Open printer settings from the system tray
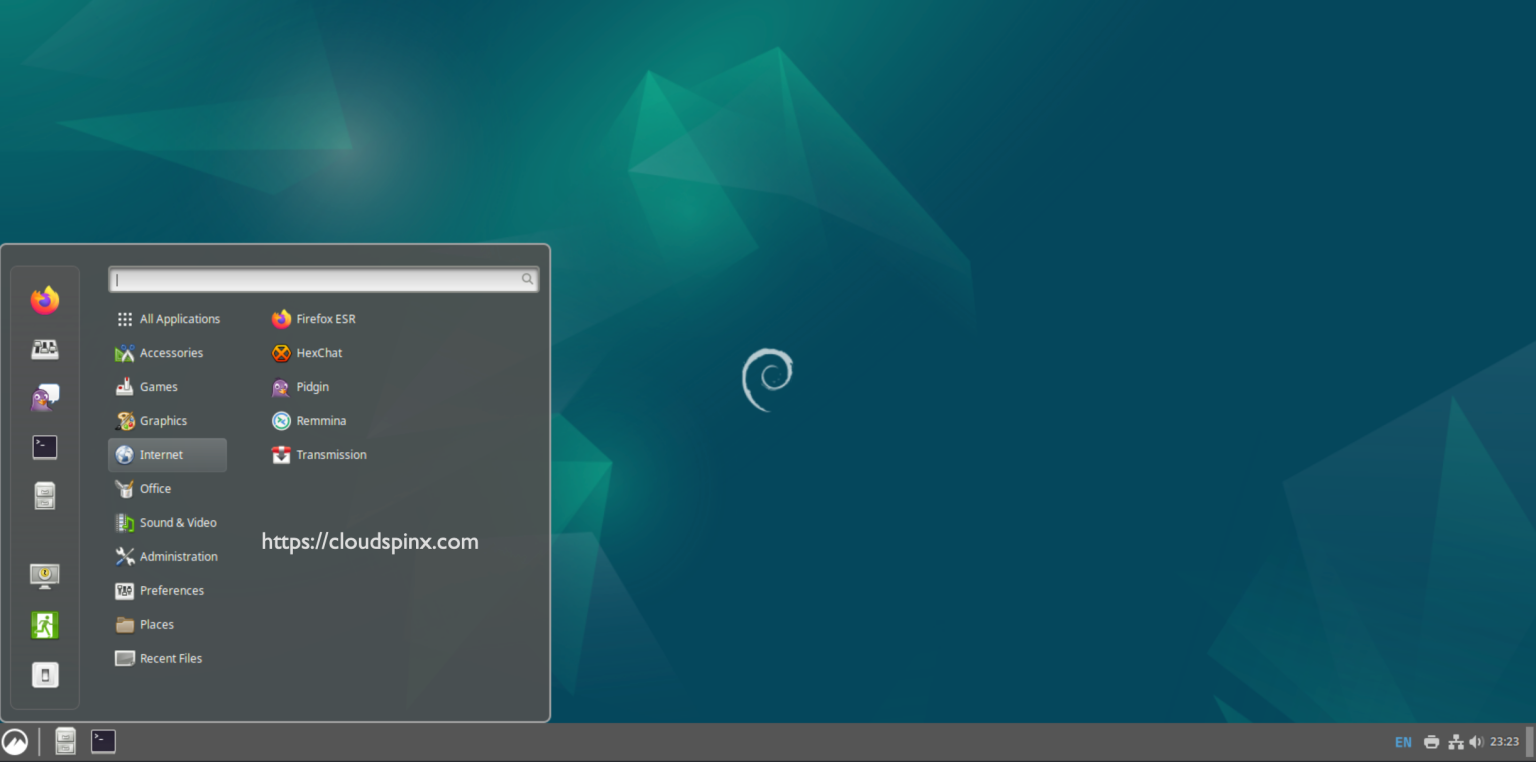The width and height of the screenshot is (1536, 762). pyautogui.click(x=1432, y=742)
